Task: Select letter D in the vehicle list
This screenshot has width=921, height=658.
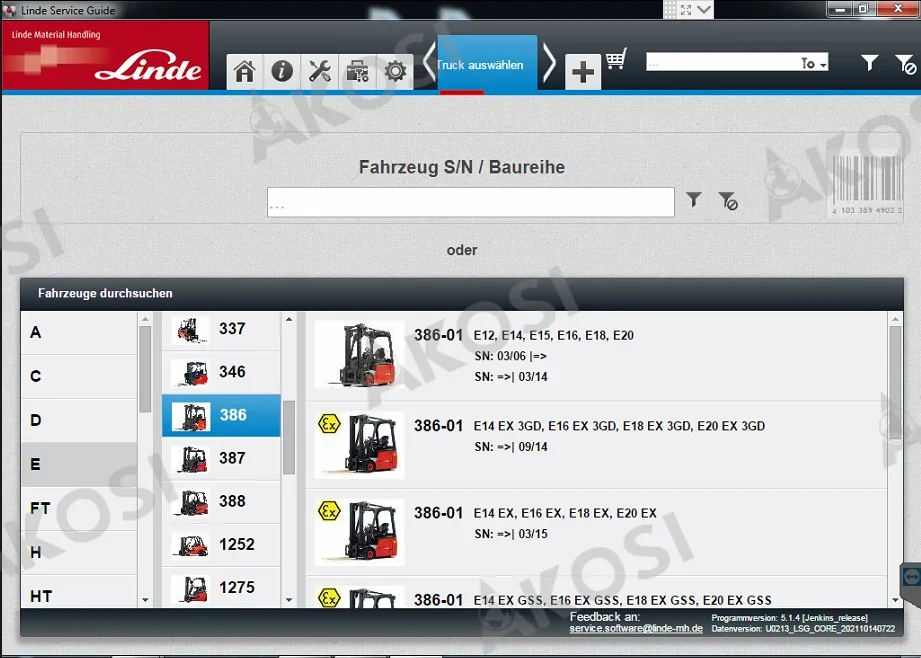Action: pos(79,421)
